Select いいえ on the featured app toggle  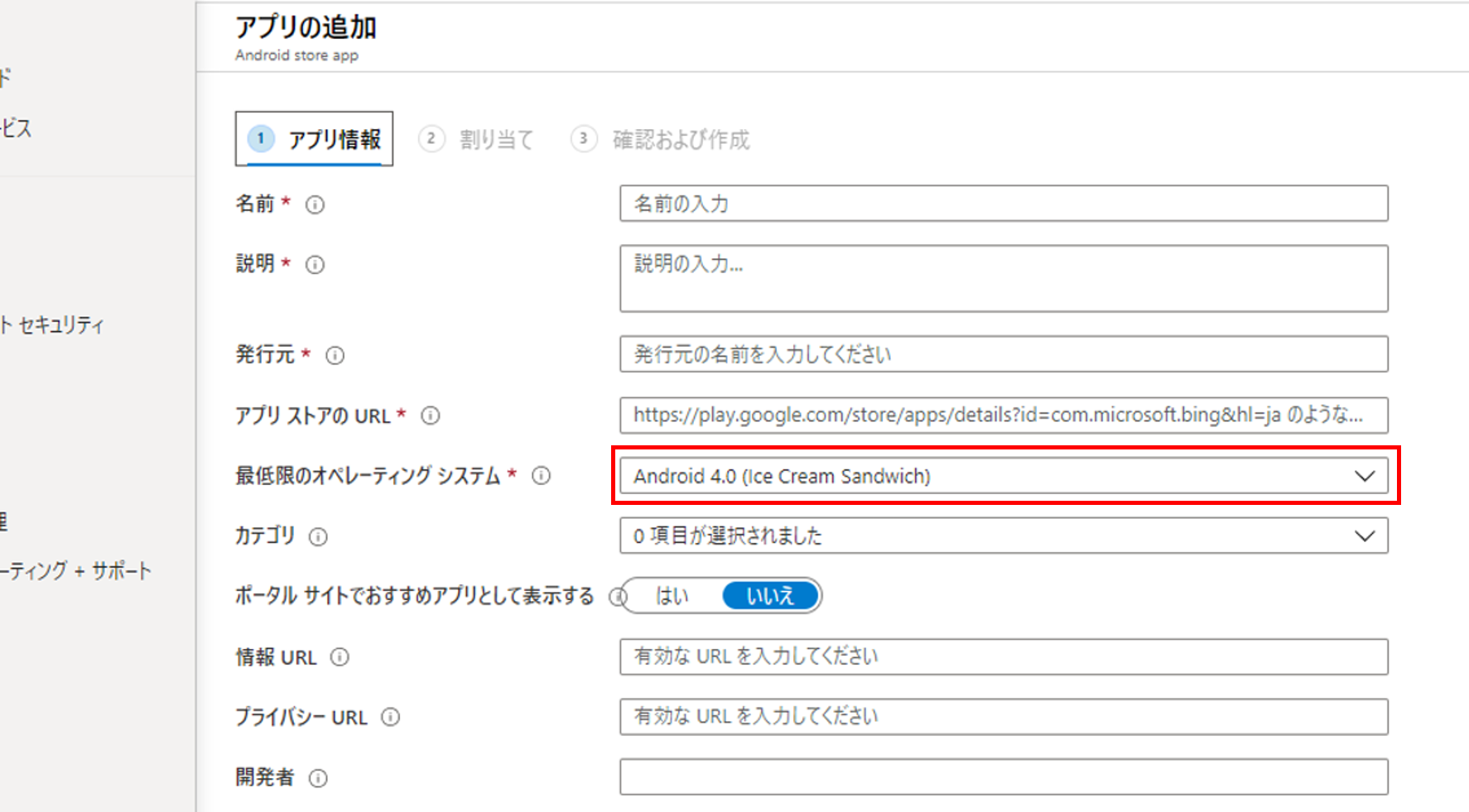point(769,596)
